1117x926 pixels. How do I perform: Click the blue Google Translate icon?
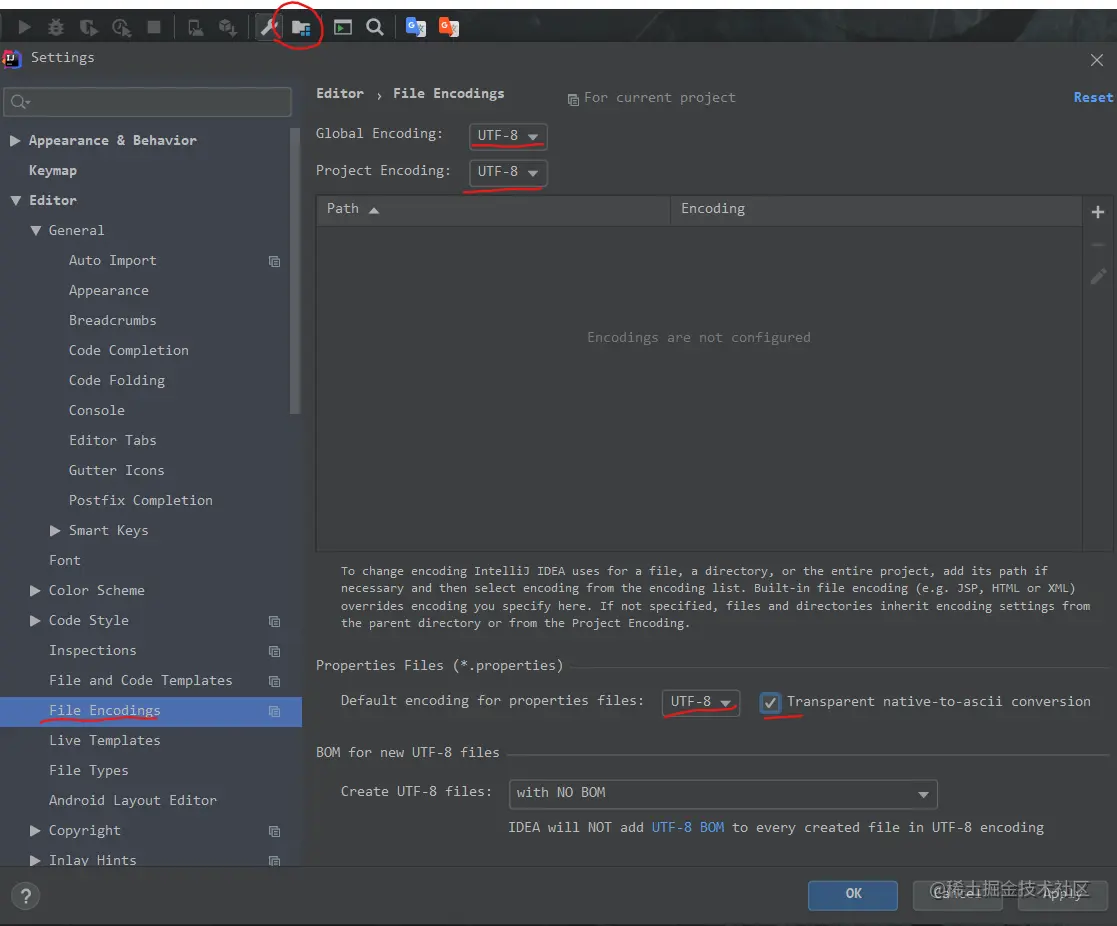click(x=415, y=27)
